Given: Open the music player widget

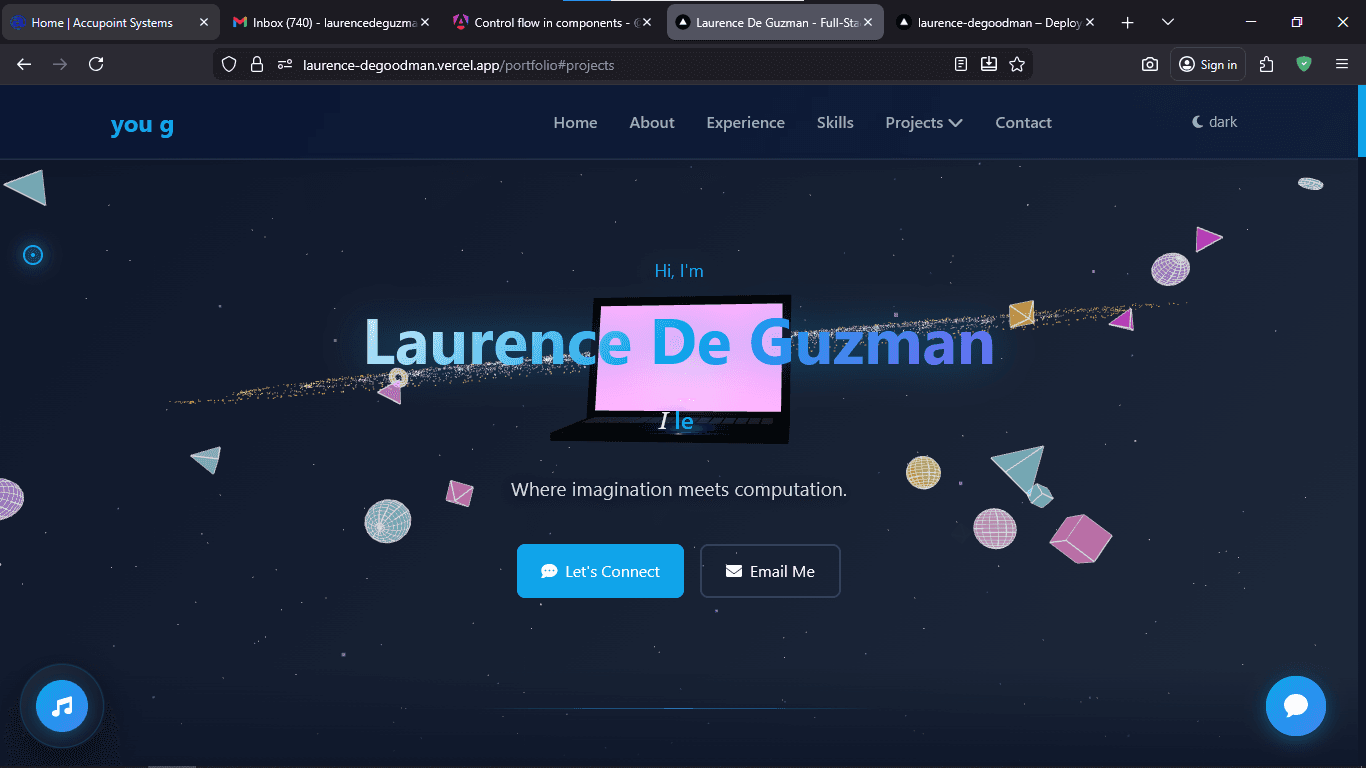Looking at the screenshot, I should 60,706.
